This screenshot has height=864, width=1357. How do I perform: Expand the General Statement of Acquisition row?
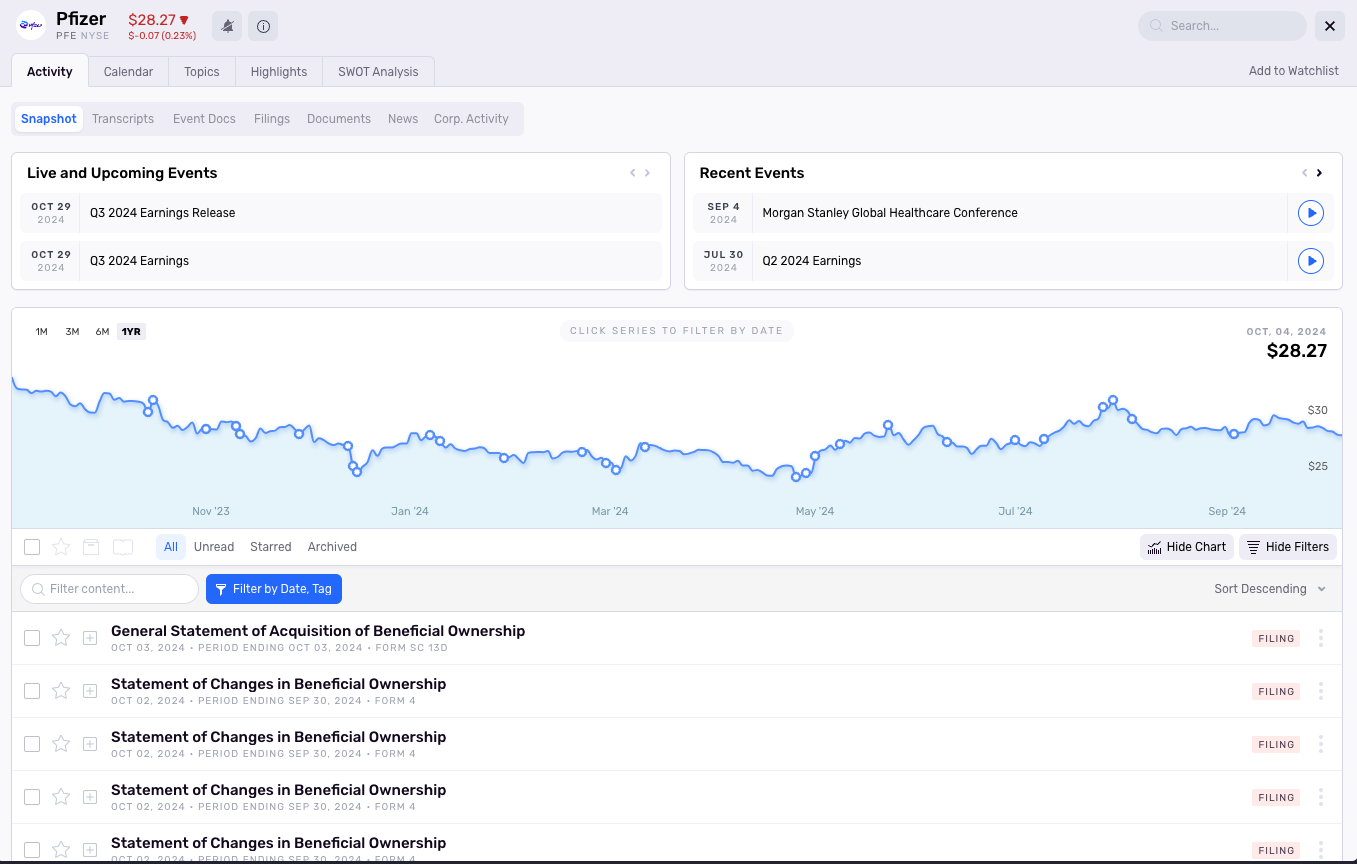(90, 638)
